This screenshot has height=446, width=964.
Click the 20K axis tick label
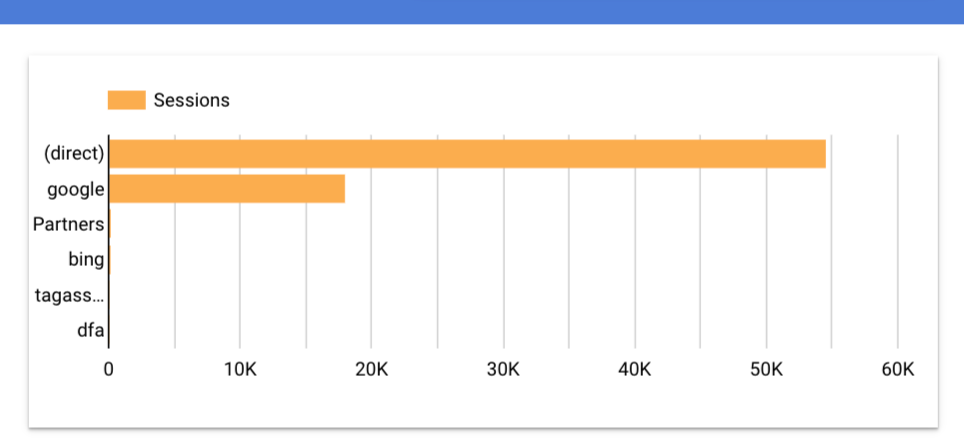(x=372, y=370)
